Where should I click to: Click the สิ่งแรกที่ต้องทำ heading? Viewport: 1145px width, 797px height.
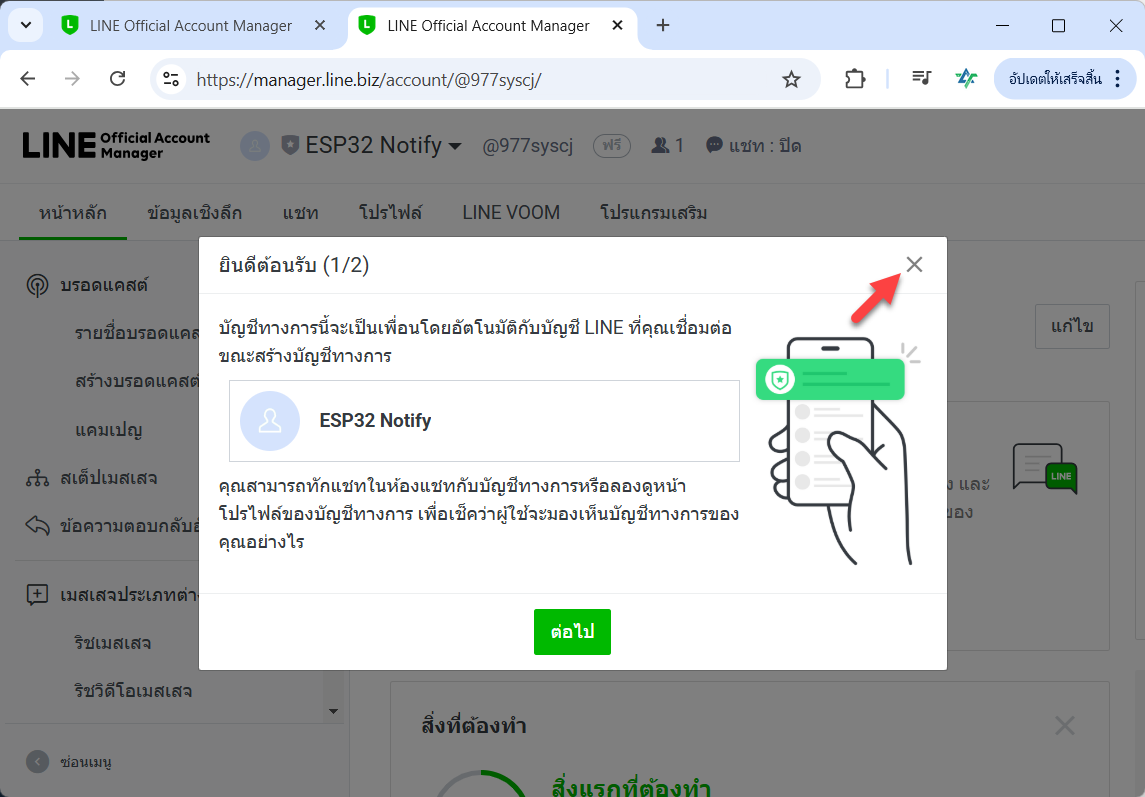(631, 788)
